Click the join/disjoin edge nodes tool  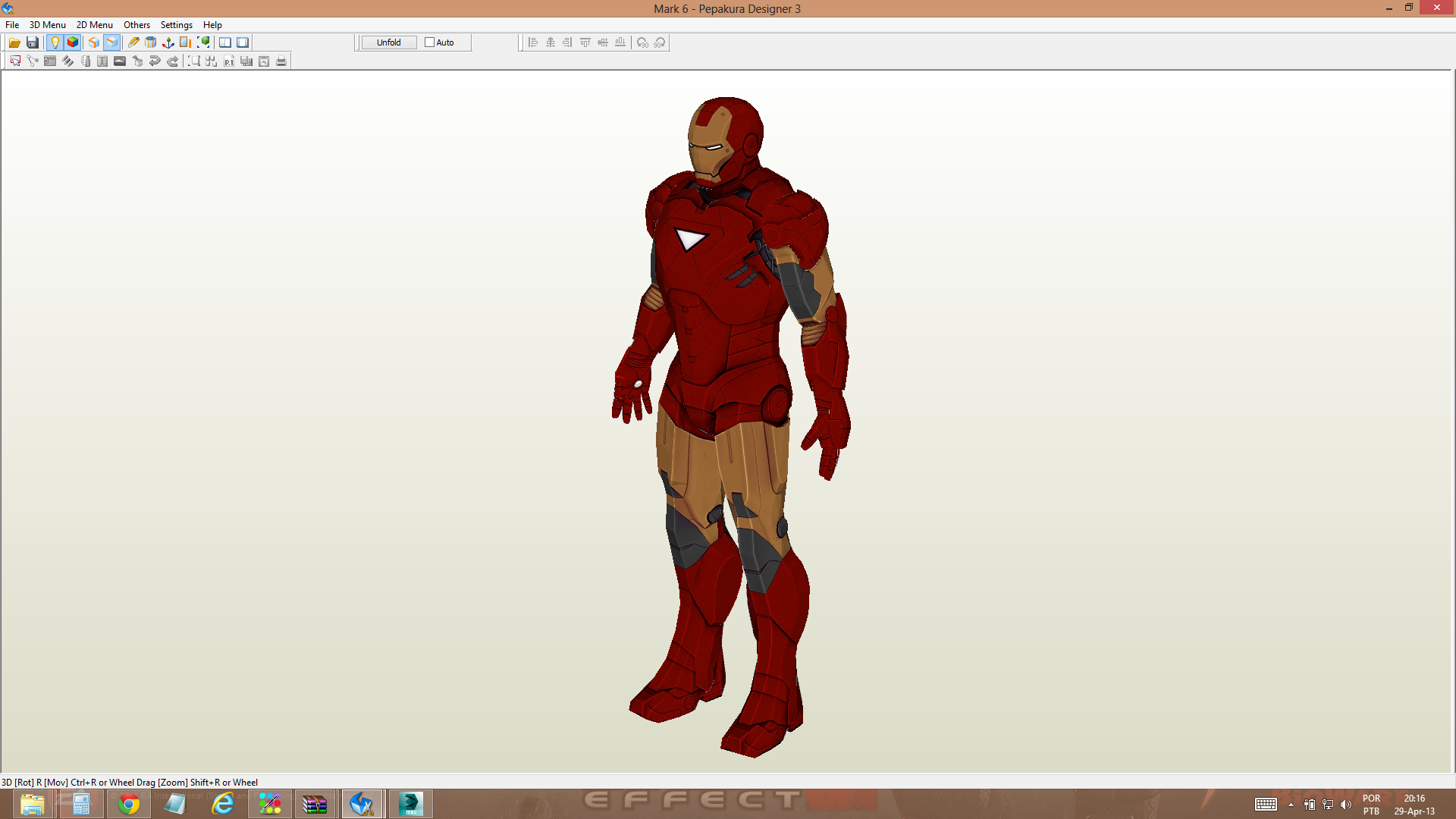[33, 61]
